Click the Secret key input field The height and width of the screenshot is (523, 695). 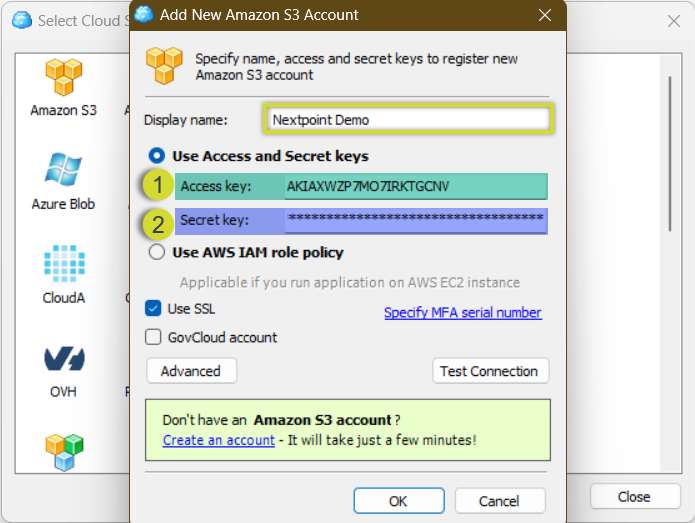(416, 221)
